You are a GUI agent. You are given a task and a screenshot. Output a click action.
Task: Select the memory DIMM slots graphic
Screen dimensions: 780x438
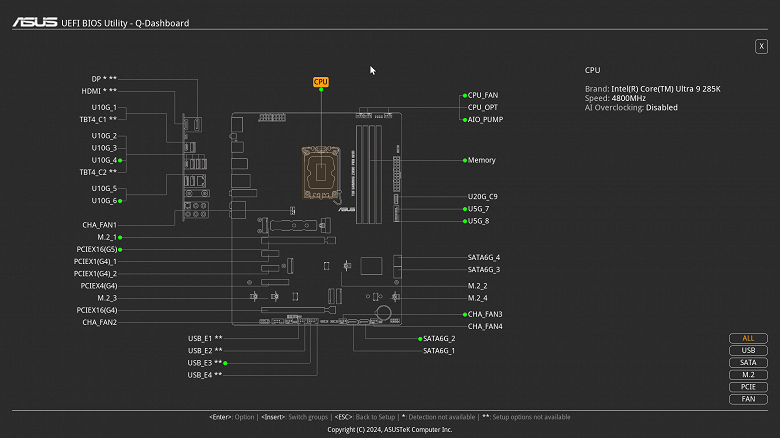(x=369, y=174)
